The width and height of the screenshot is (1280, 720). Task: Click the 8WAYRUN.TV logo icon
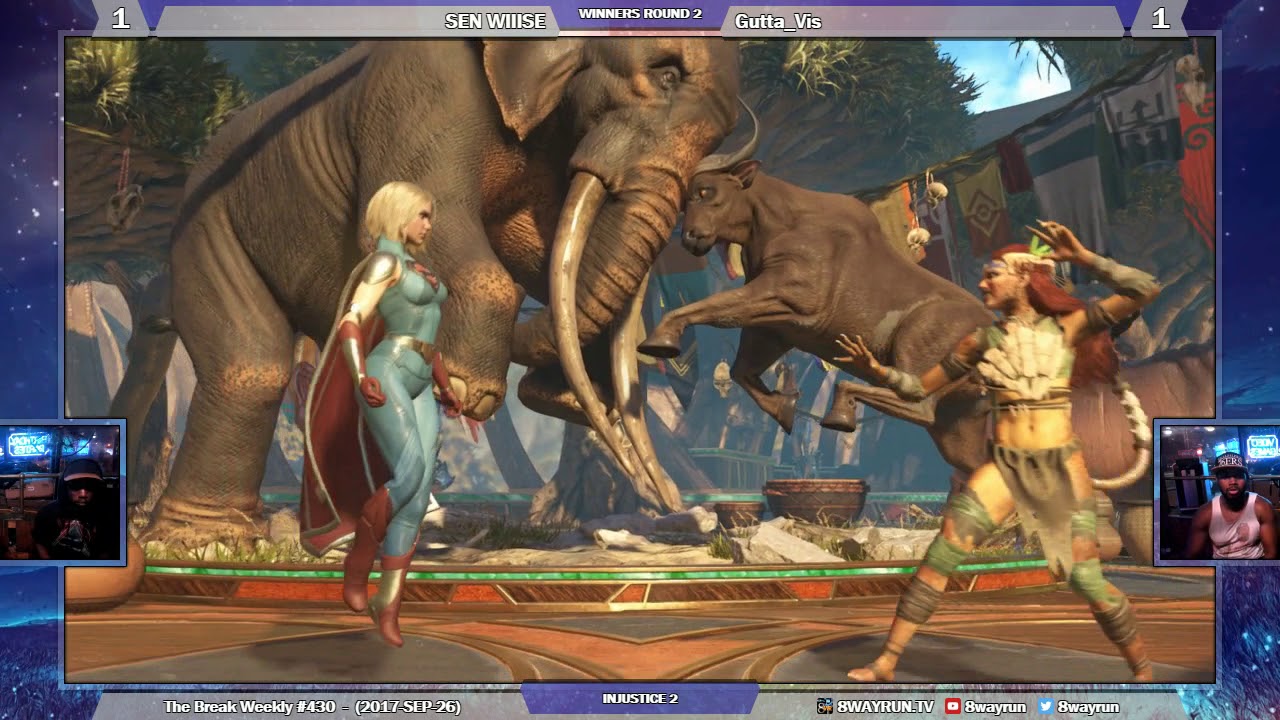825,706
